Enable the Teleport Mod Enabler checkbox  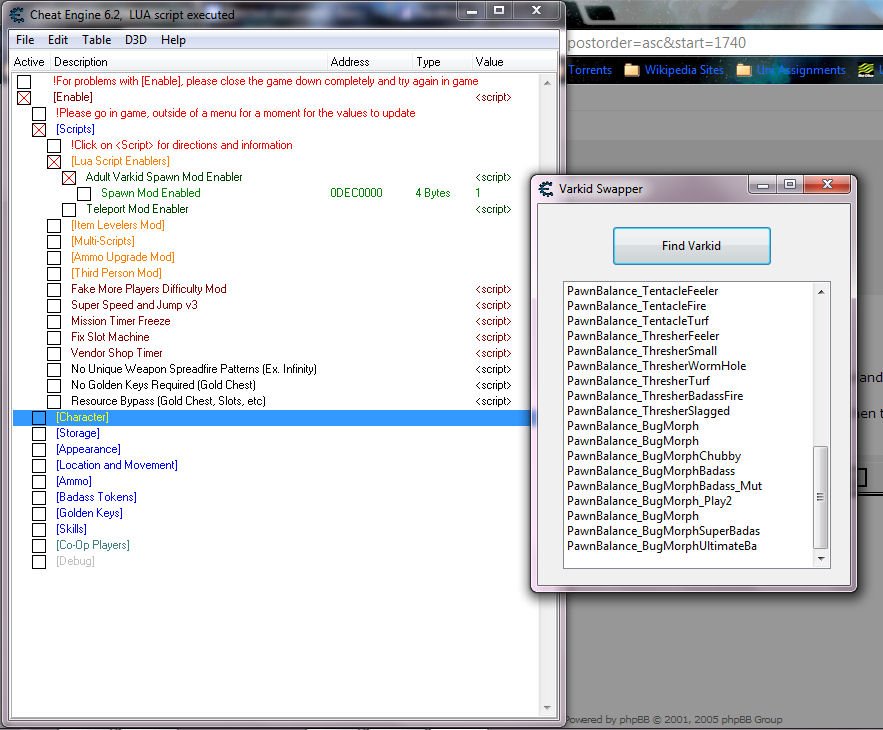(69, 210)
